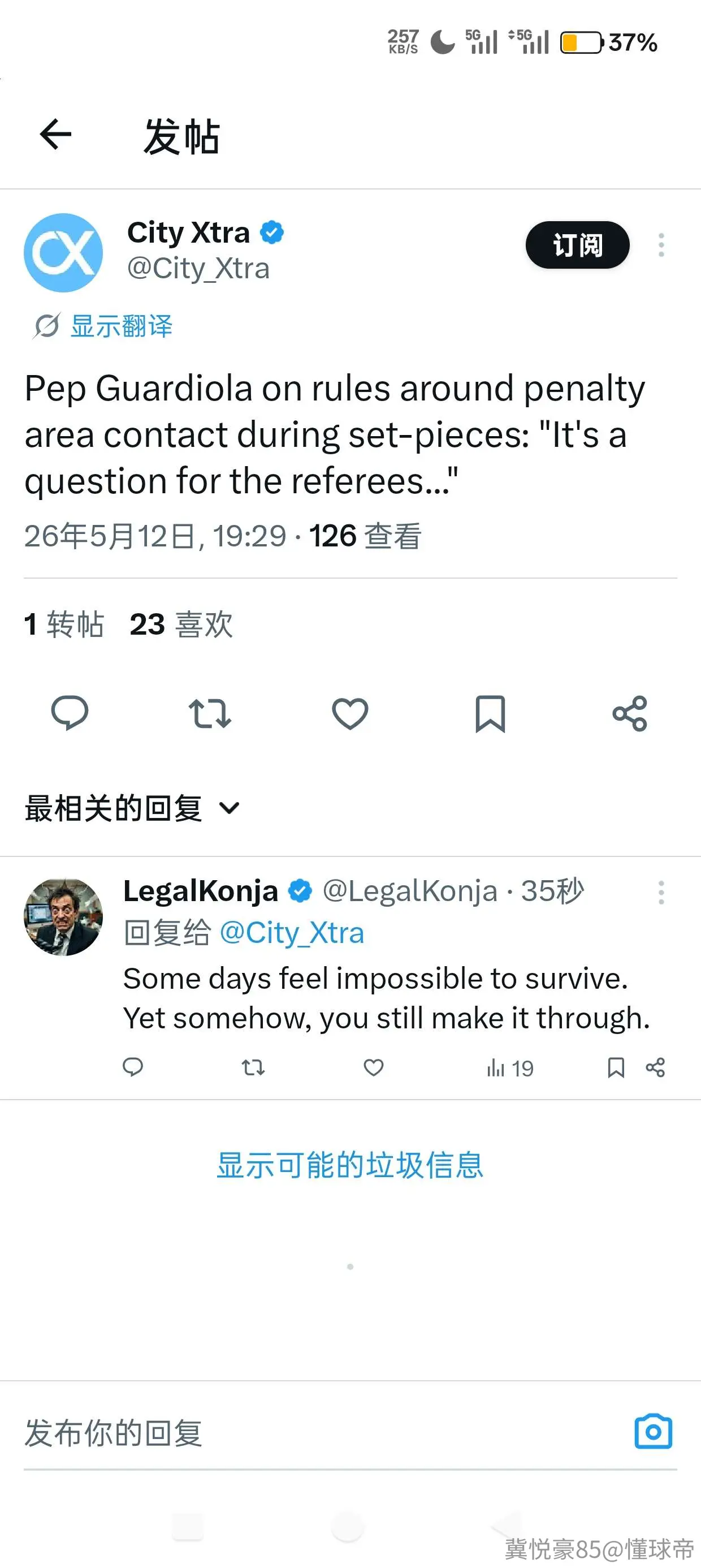Repost the LegalKonja reply
Viewport: 701px width, 1568px height.
pyautogui.click(x=253, y=1067)
